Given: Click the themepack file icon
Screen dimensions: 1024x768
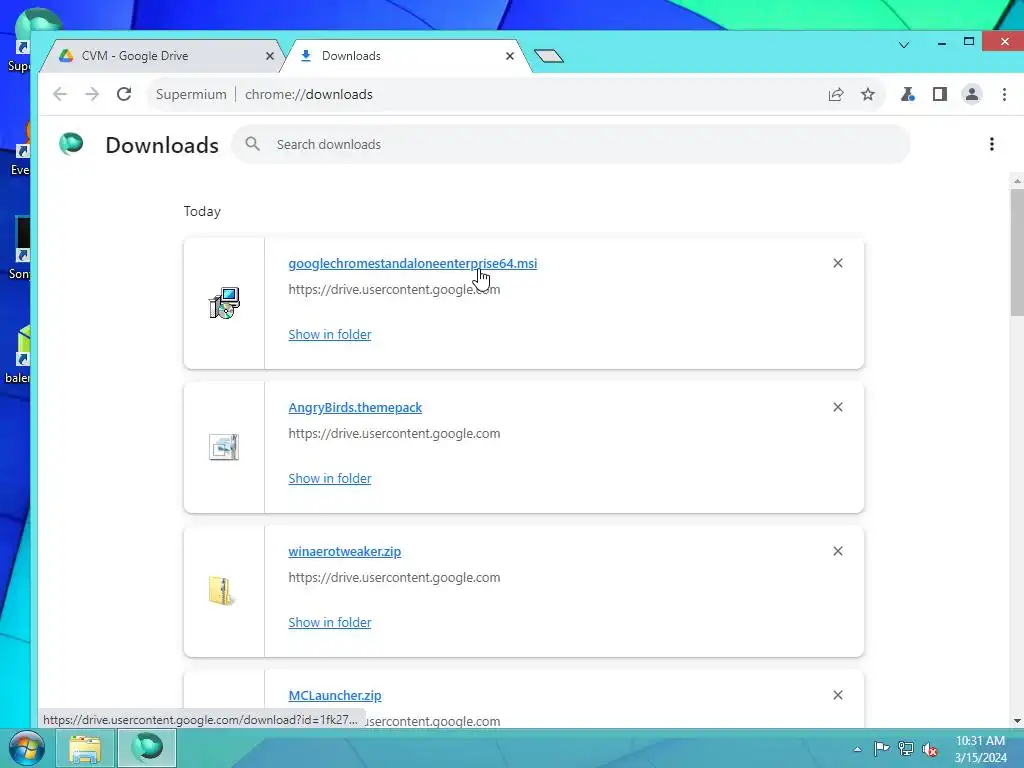Looking at the screenshot, I should [x=224, y=447].
